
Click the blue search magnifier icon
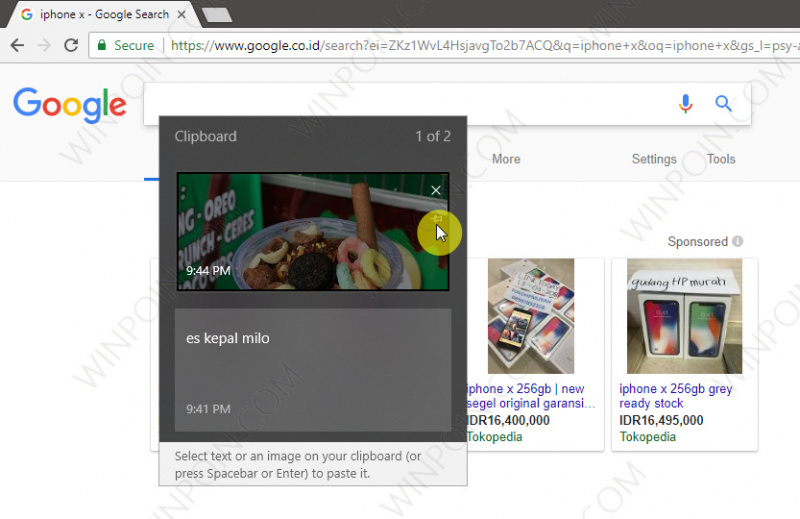(723, 104)
